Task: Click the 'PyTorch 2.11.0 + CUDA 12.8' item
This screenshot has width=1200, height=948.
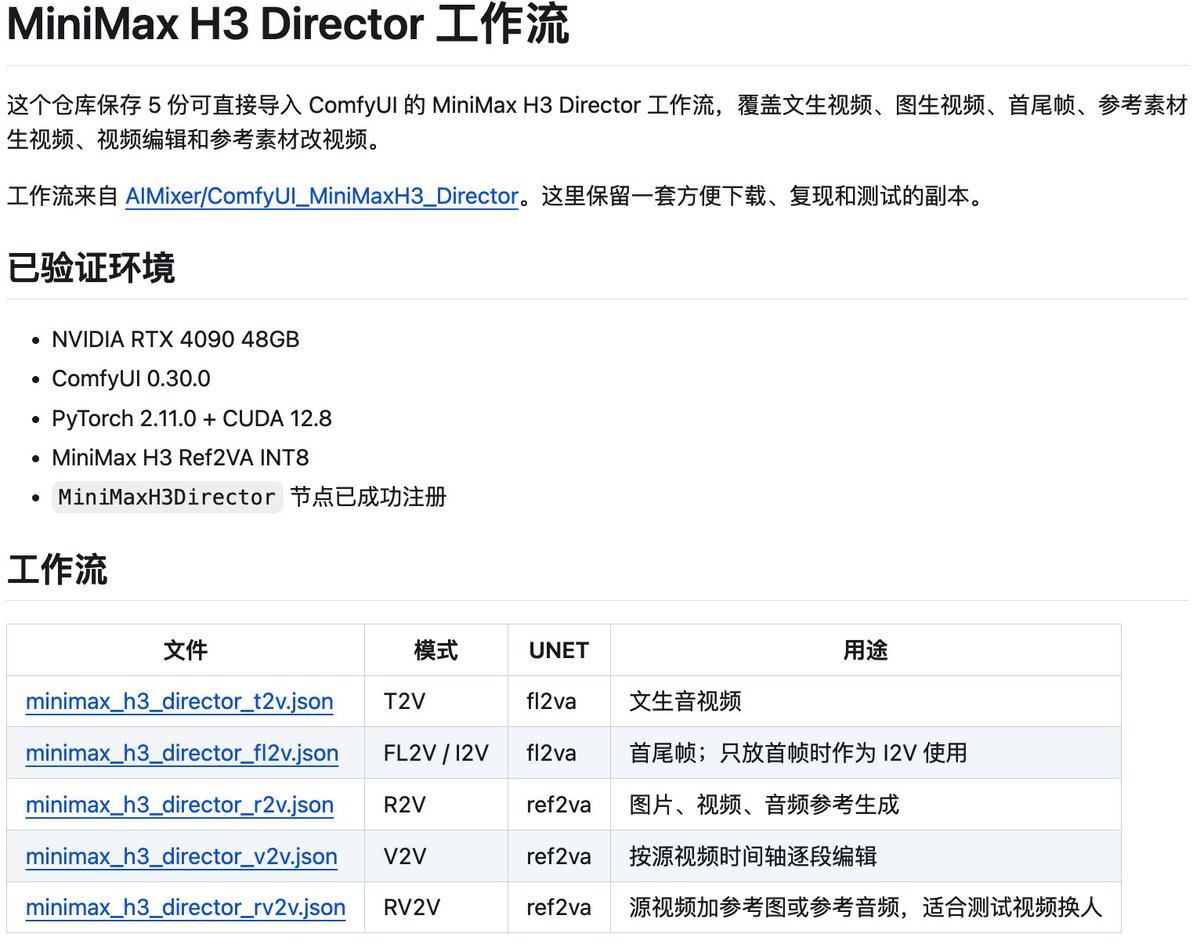Action: point(192,418)
